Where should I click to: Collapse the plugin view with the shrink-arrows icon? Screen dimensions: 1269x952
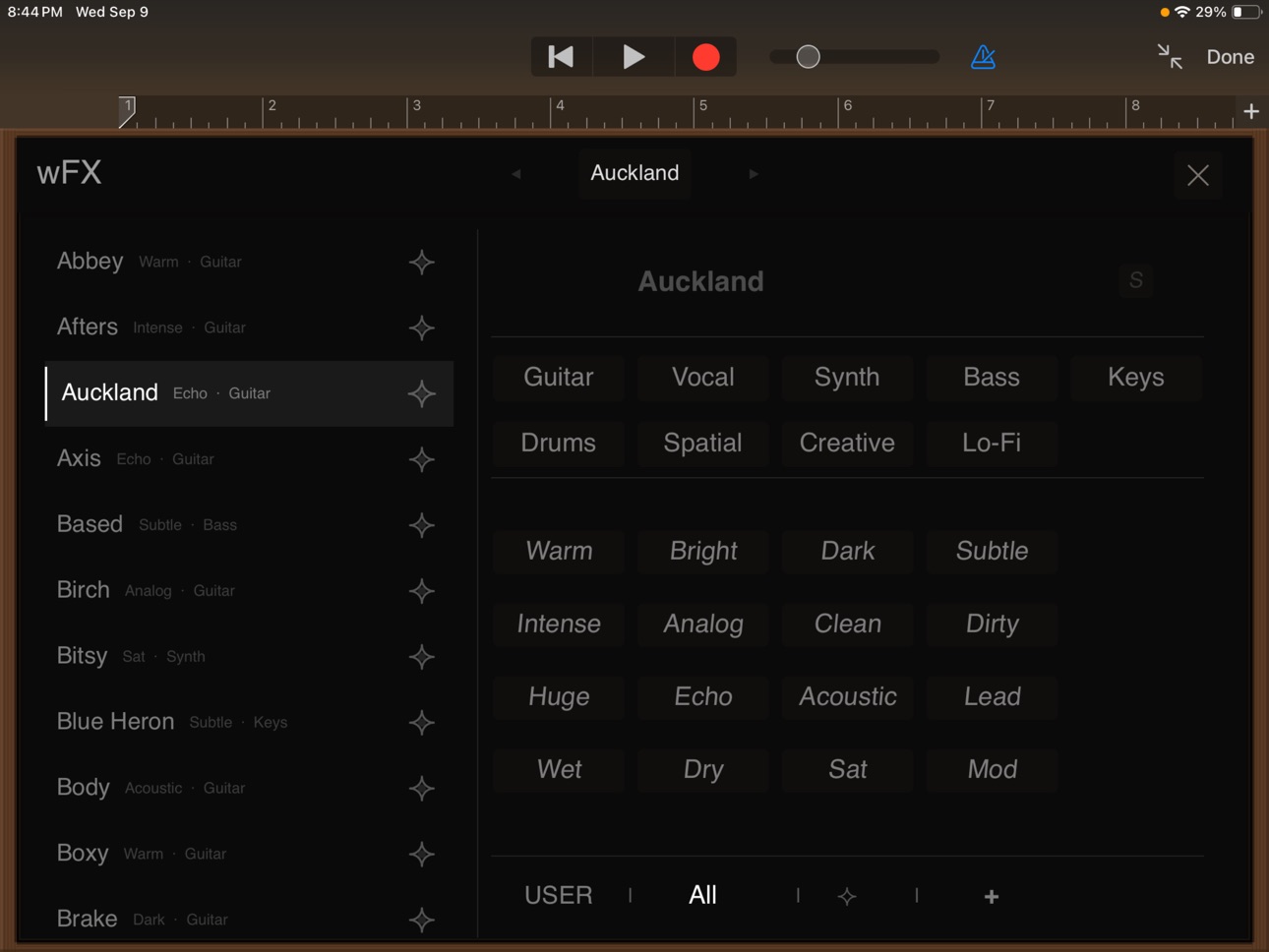pyautogui.click(x=1170, y=57)
